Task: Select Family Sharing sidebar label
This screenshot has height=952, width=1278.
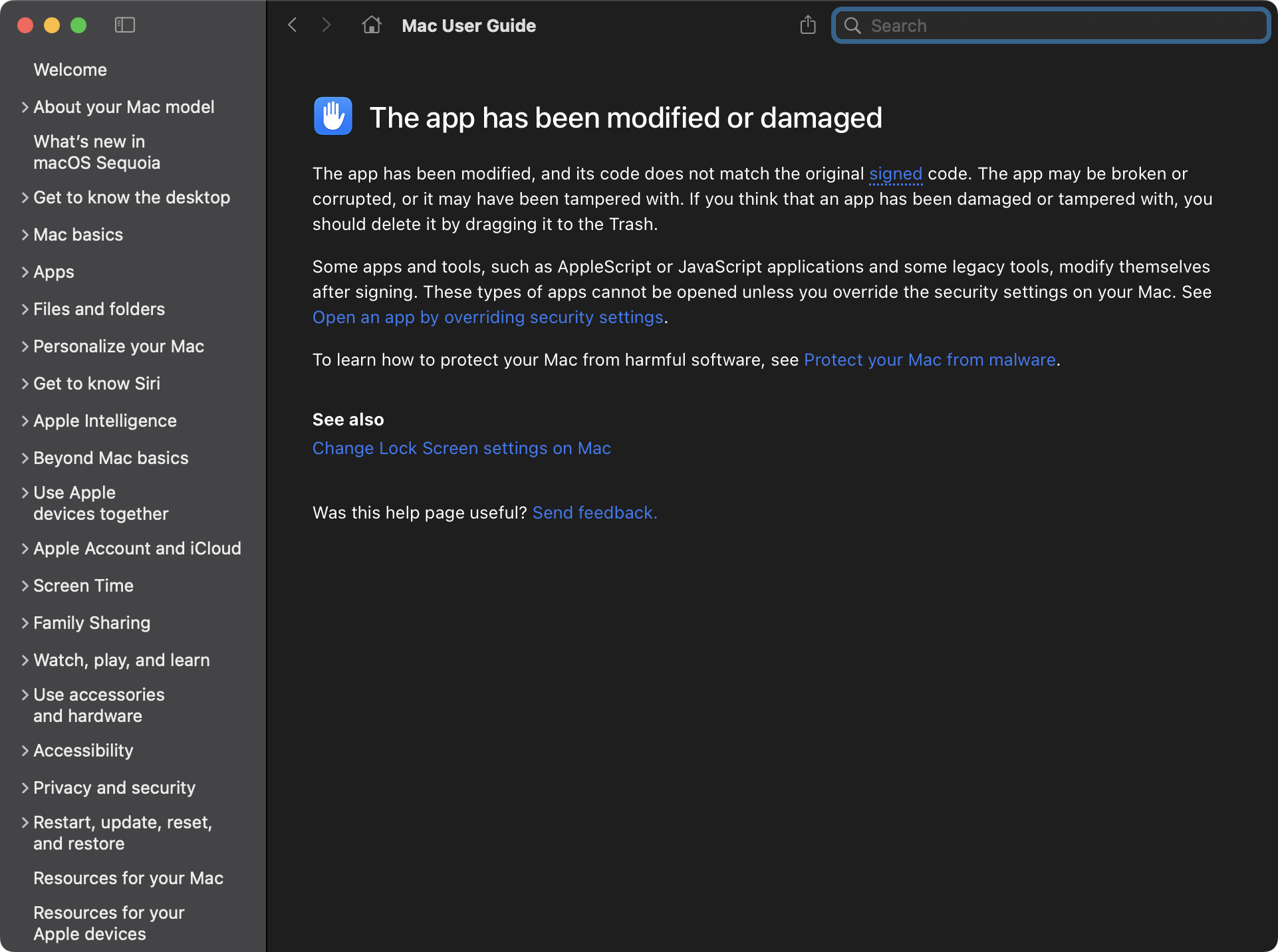Action: tap(92, 623)
